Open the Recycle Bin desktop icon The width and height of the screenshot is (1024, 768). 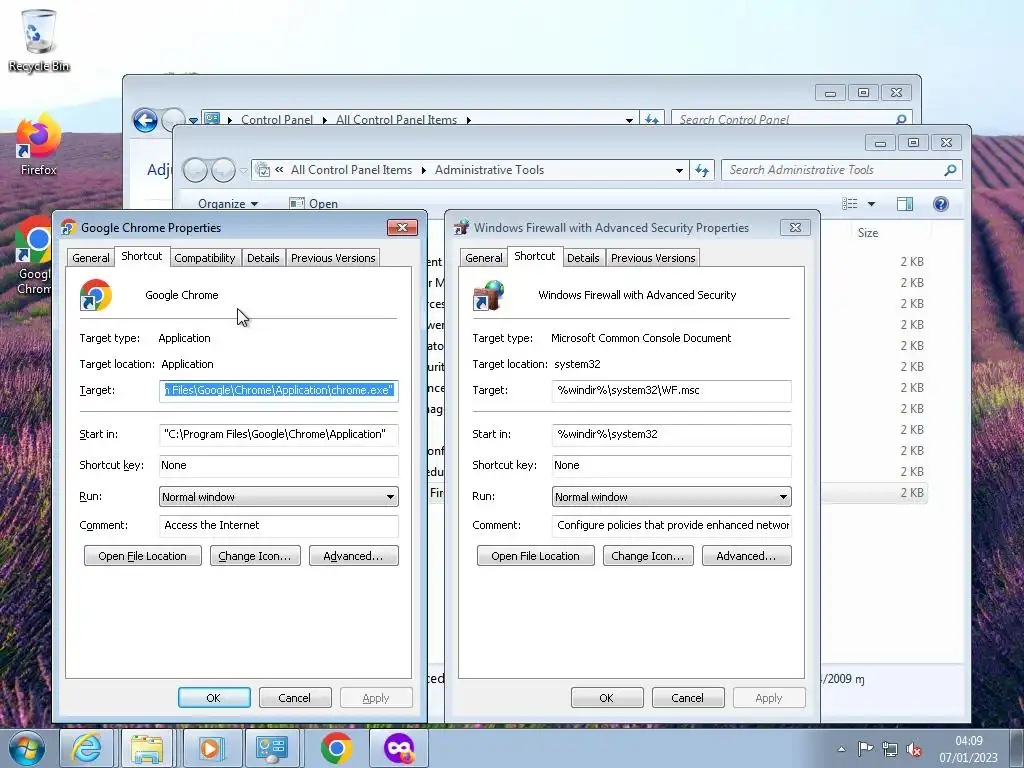[x=39, y=40]
